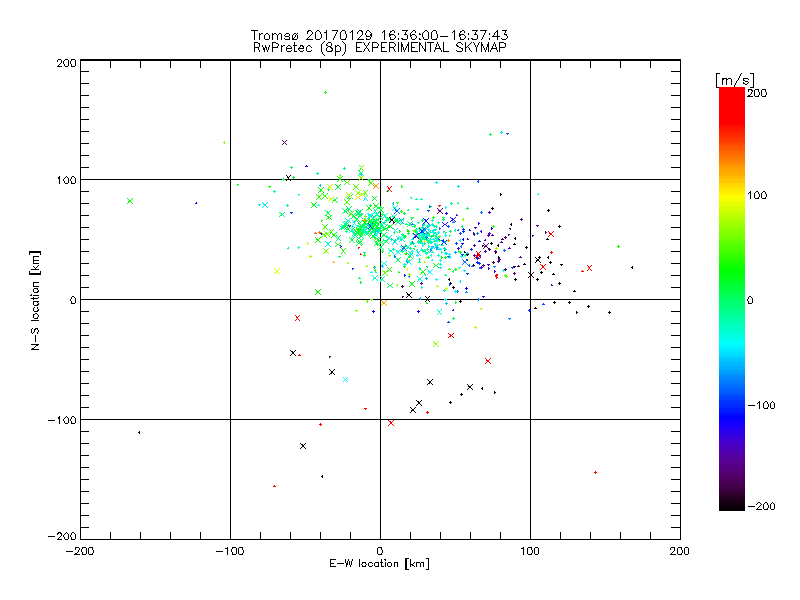
Task: Click the black dot in the lower-left corner region
Action: click(x=139, y=433)
